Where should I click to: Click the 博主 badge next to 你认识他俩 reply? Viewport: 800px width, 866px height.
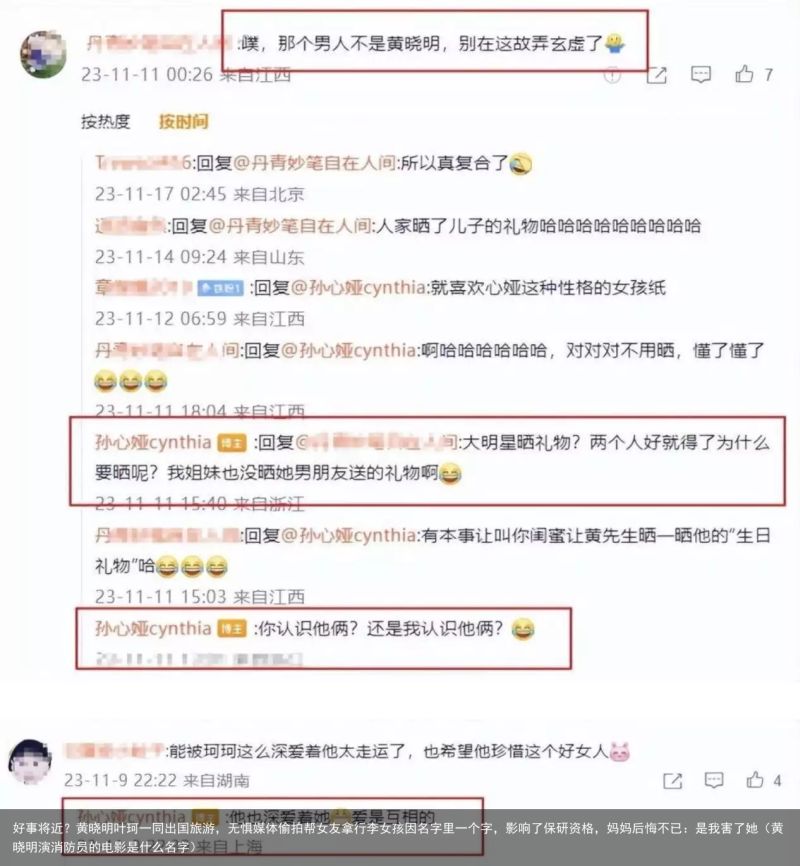(232, 629)
